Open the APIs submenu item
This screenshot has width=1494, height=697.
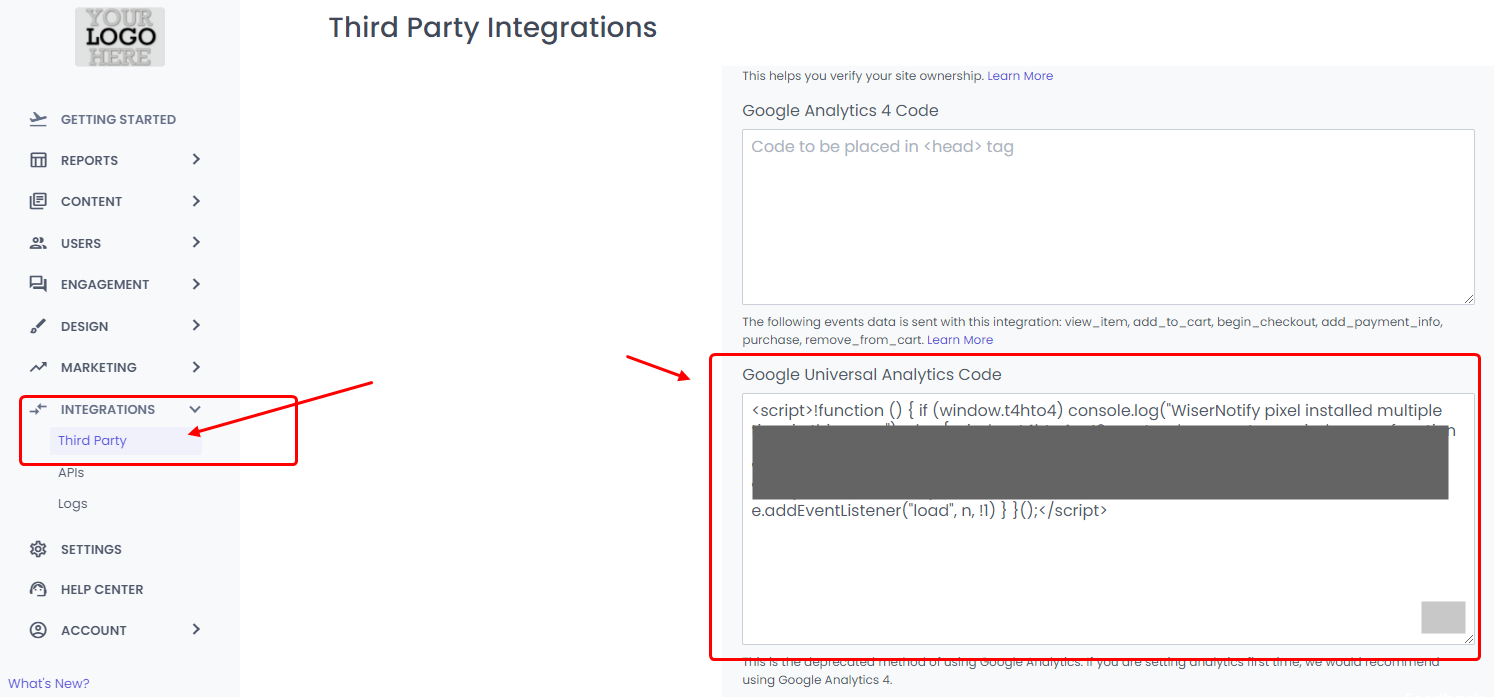point(71,472)
